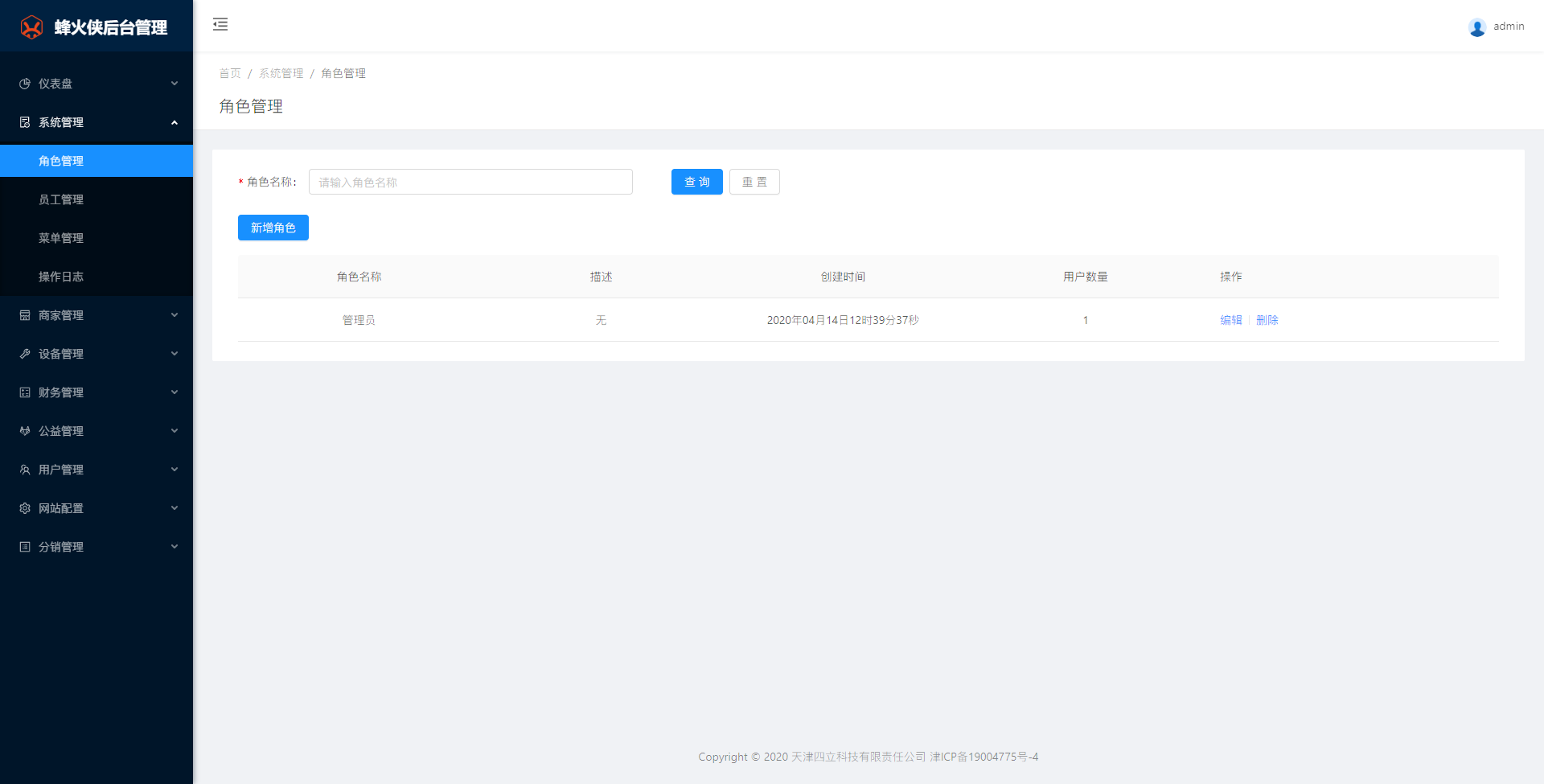The height and width of the screenshot is (784, 1544).
Task: Navigate to 首页 via breadcrumb link
Action: click(230, 73)
